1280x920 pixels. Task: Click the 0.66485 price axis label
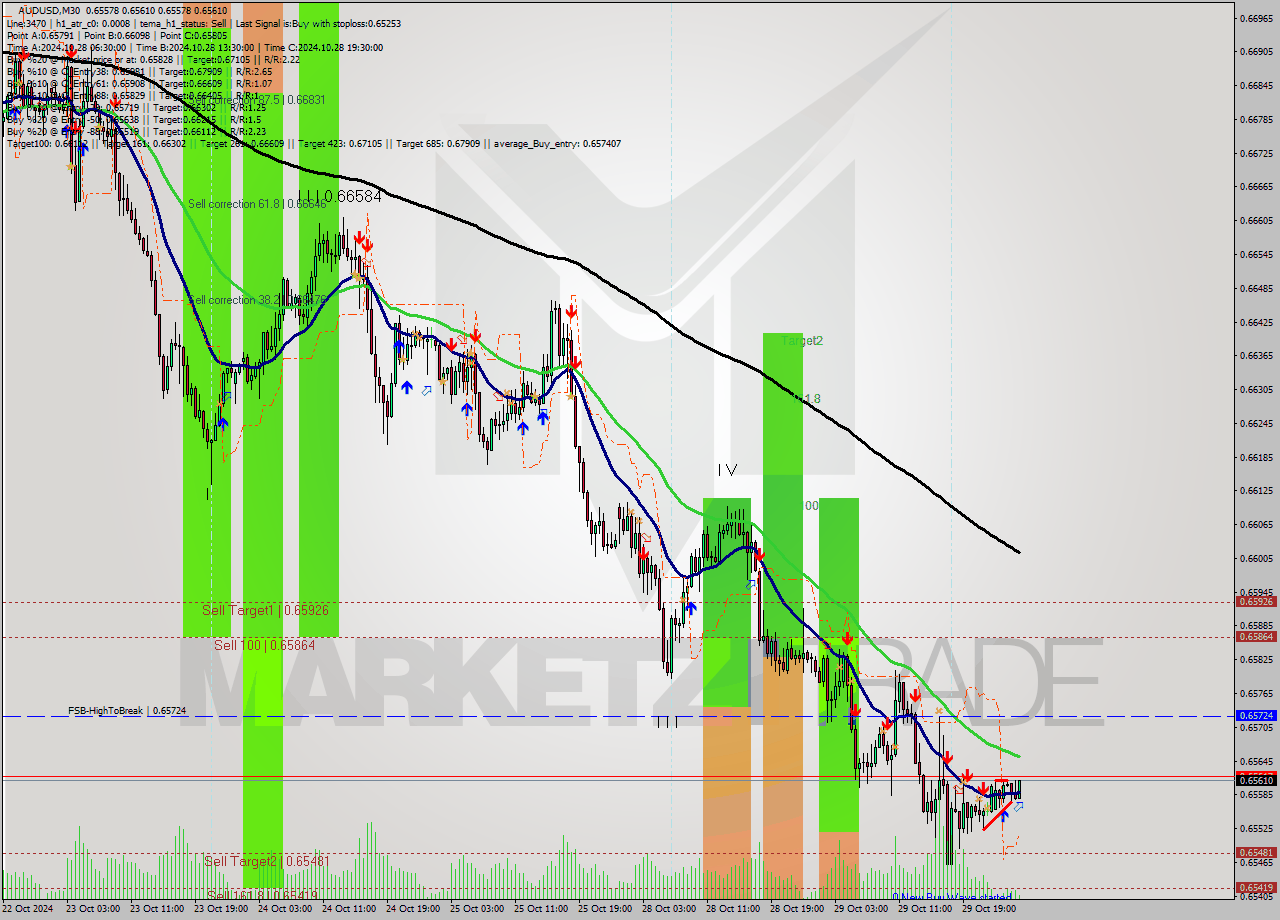pyautogui.click(x=1256, y=288)
